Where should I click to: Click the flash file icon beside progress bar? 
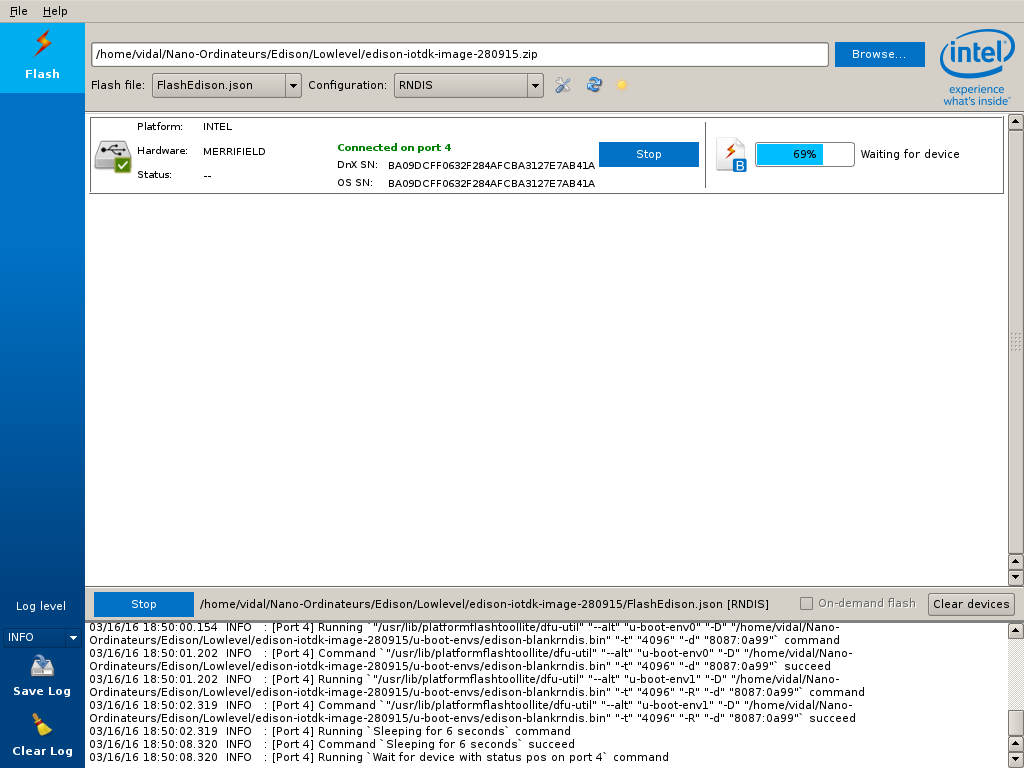732,155
